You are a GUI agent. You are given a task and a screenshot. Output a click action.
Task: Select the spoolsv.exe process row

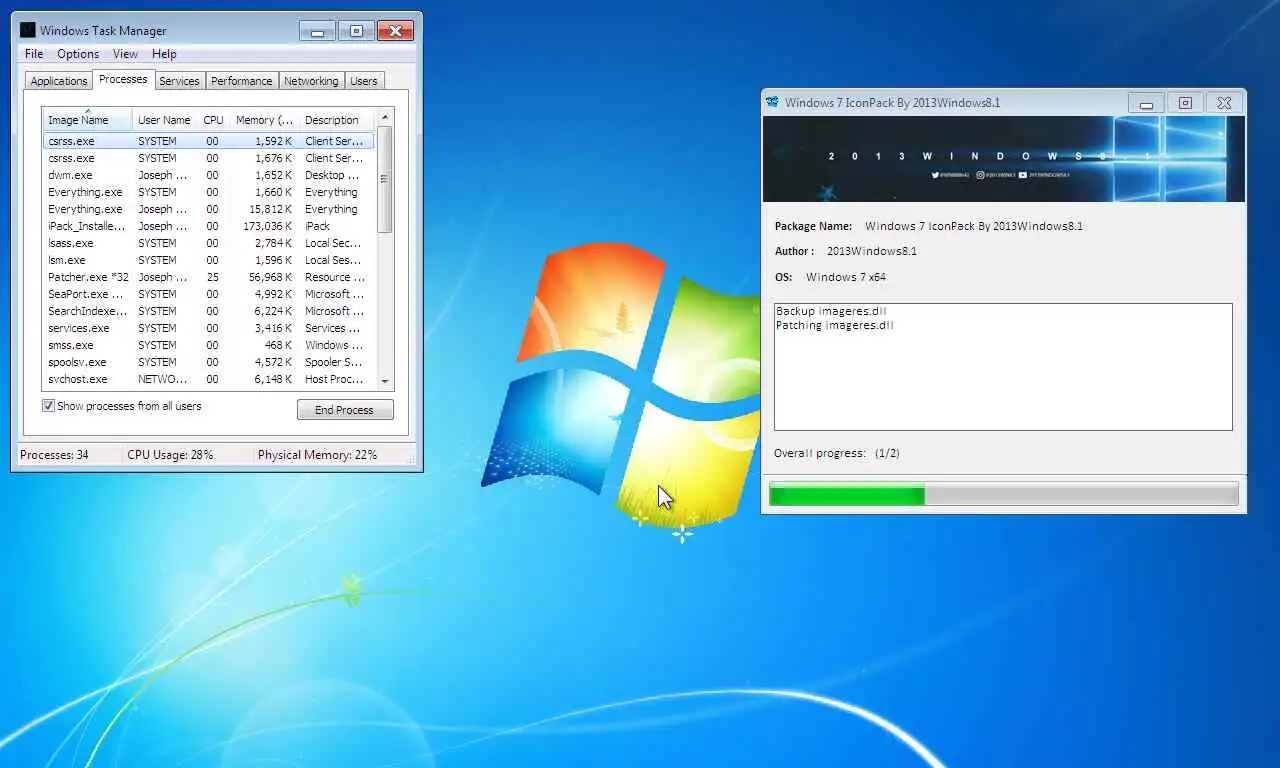208,362
